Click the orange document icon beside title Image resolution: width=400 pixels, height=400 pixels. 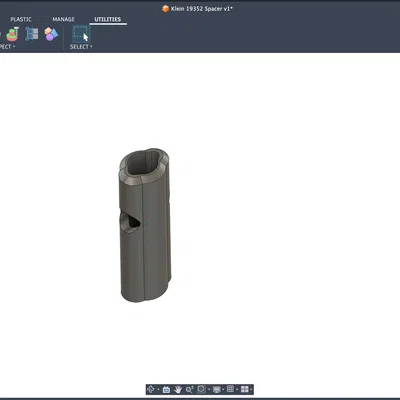point(165,9)
